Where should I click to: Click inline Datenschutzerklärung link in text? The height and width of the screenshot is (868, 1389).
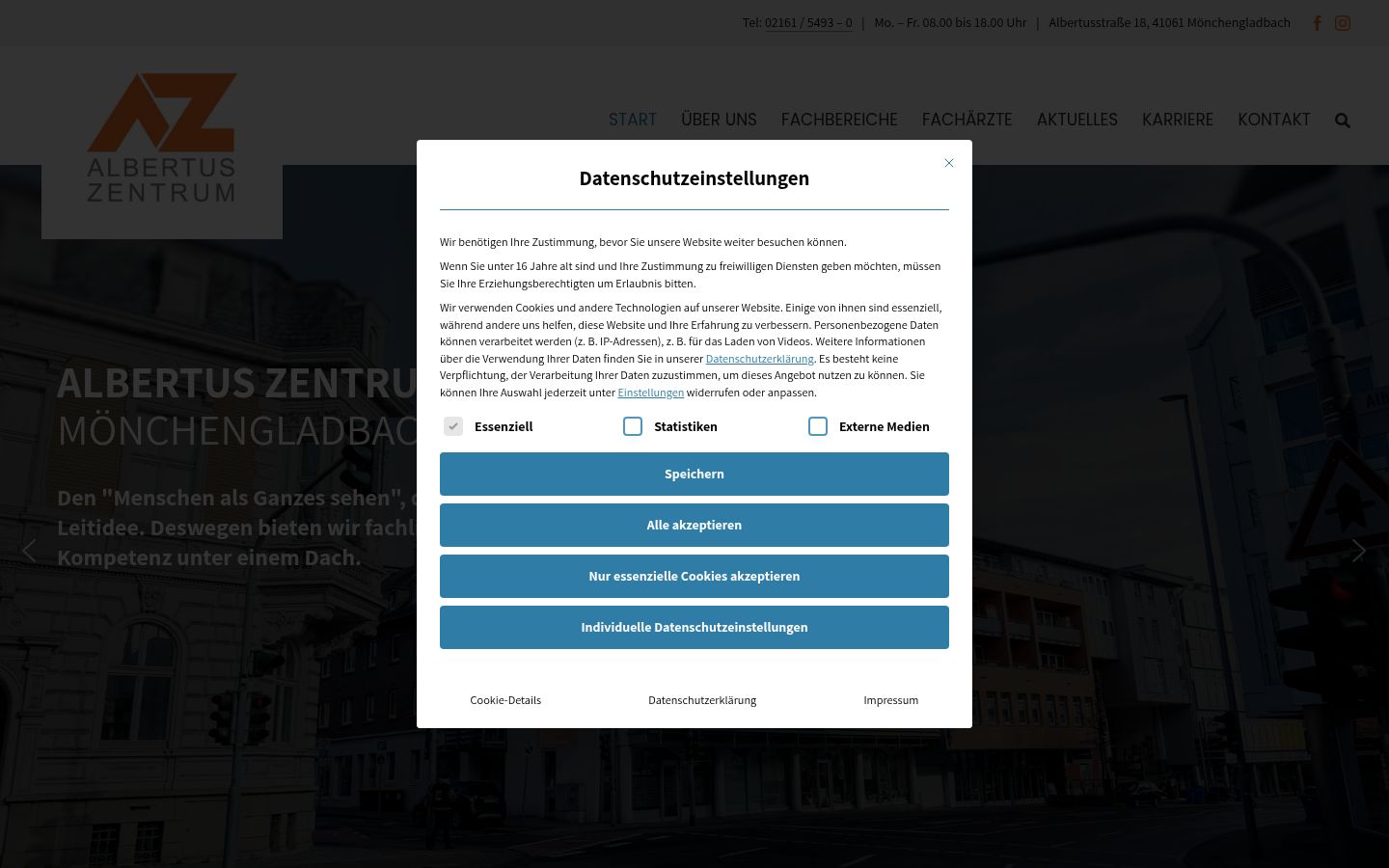coord(759,359)
